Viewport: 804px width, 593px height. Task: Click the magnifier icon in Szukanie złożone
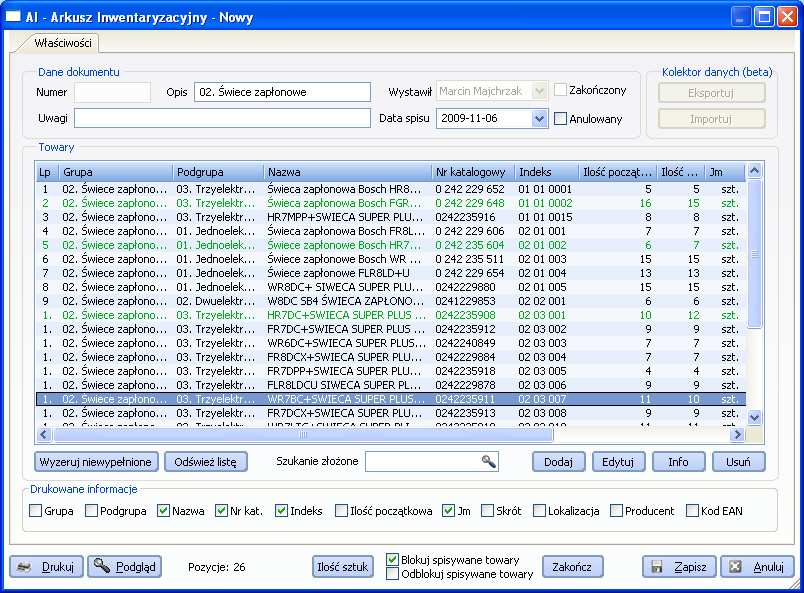click(x=488, y=461)
